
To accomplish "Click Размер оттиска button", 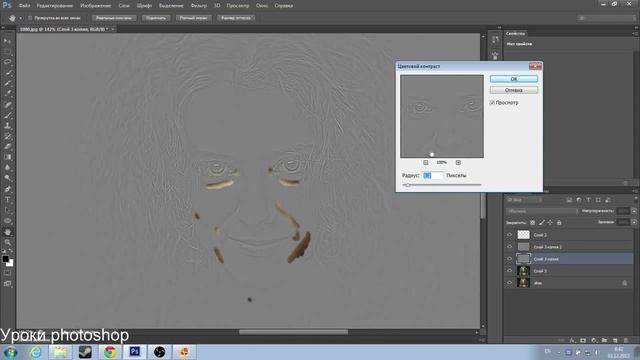I will pyautogui.click(x=236, y=18).
